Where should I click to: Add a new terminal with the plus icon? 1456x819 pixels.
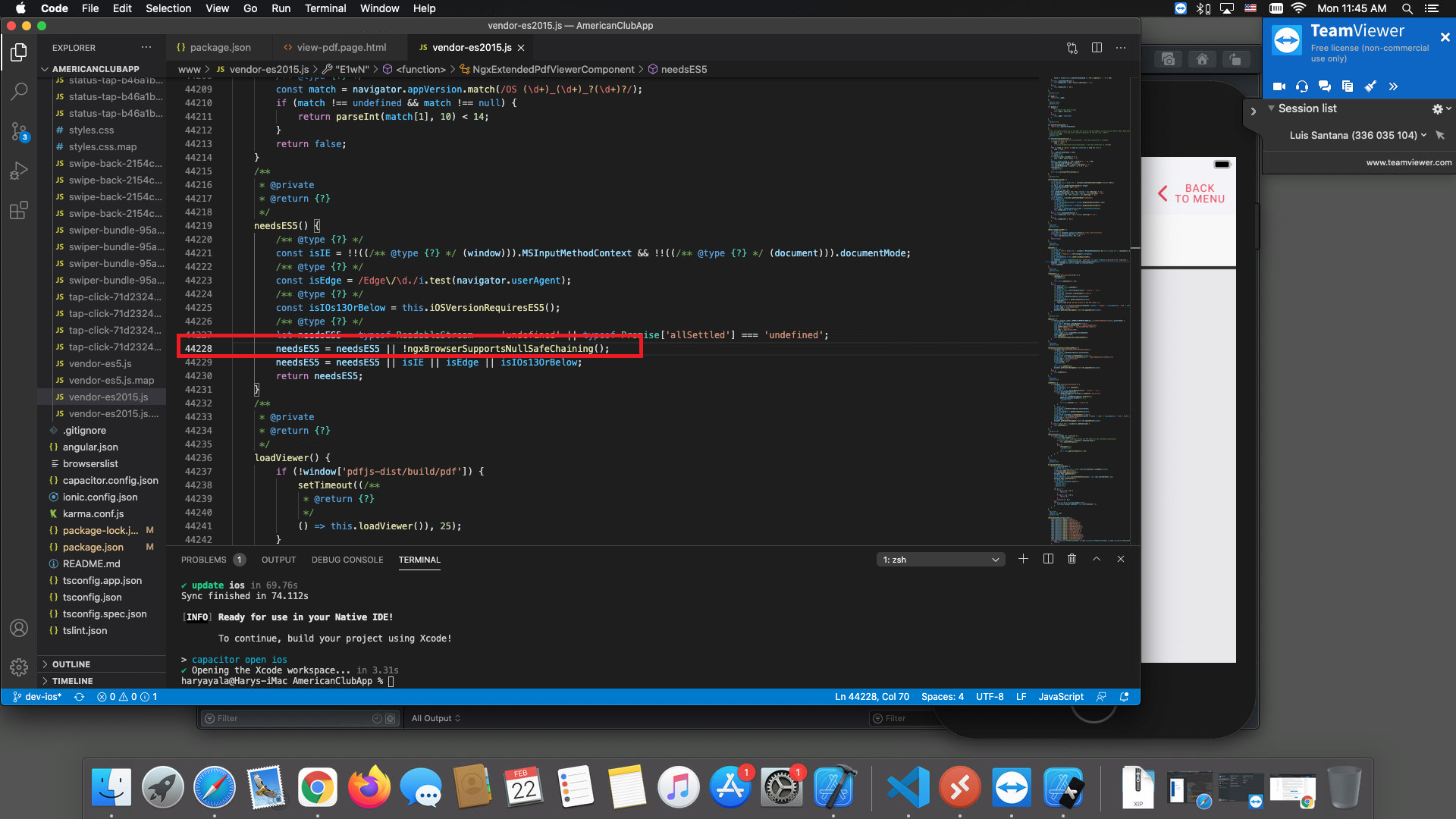[x=1022, y=559]
